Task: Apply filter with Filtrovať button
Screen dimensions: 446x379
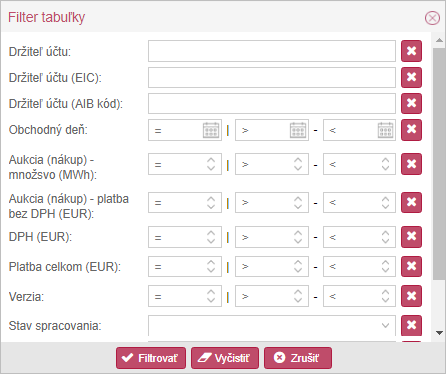Action: point(151,358)
